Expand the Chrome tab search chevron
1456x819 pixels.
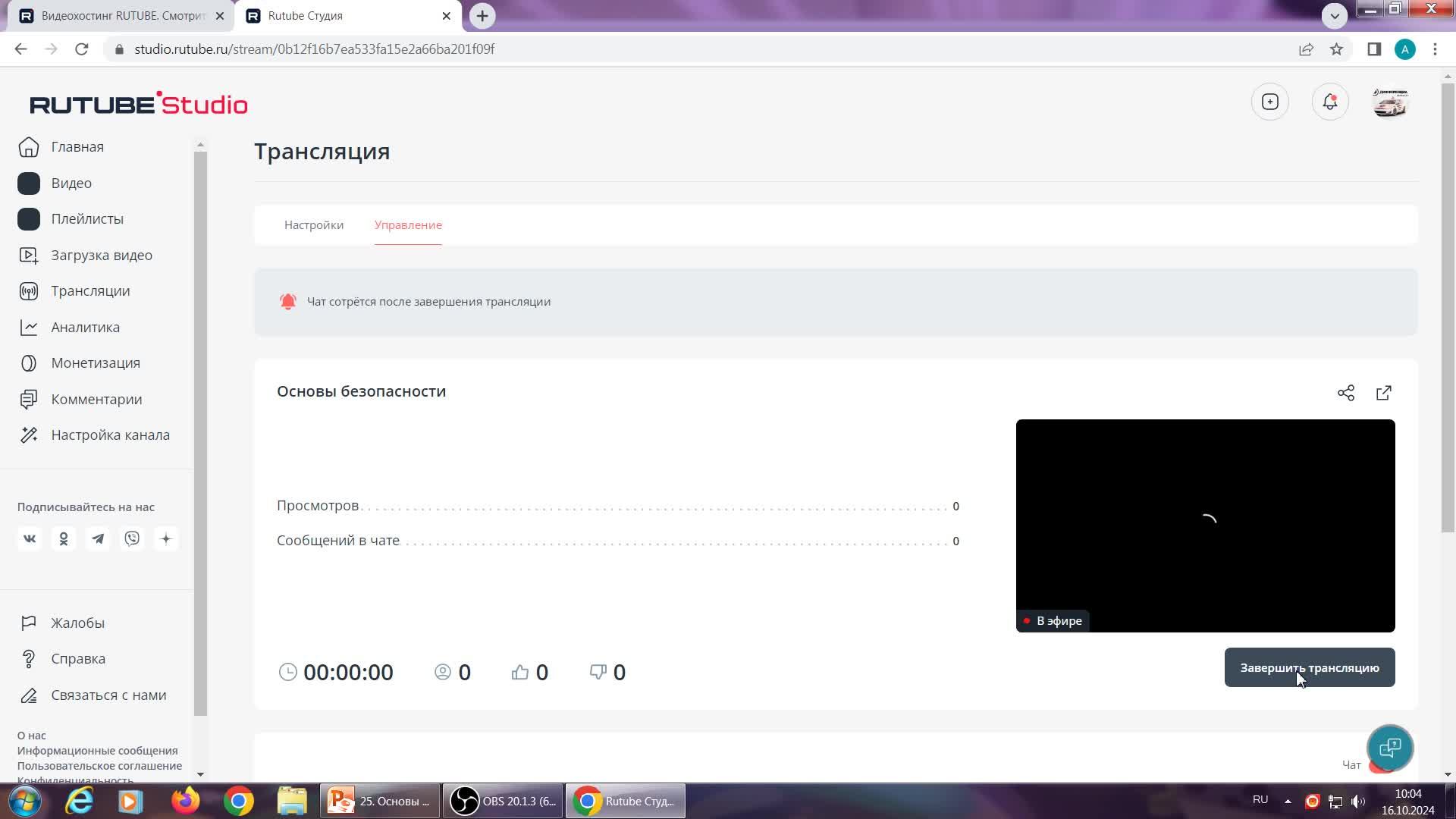[x=1335, y=15]
